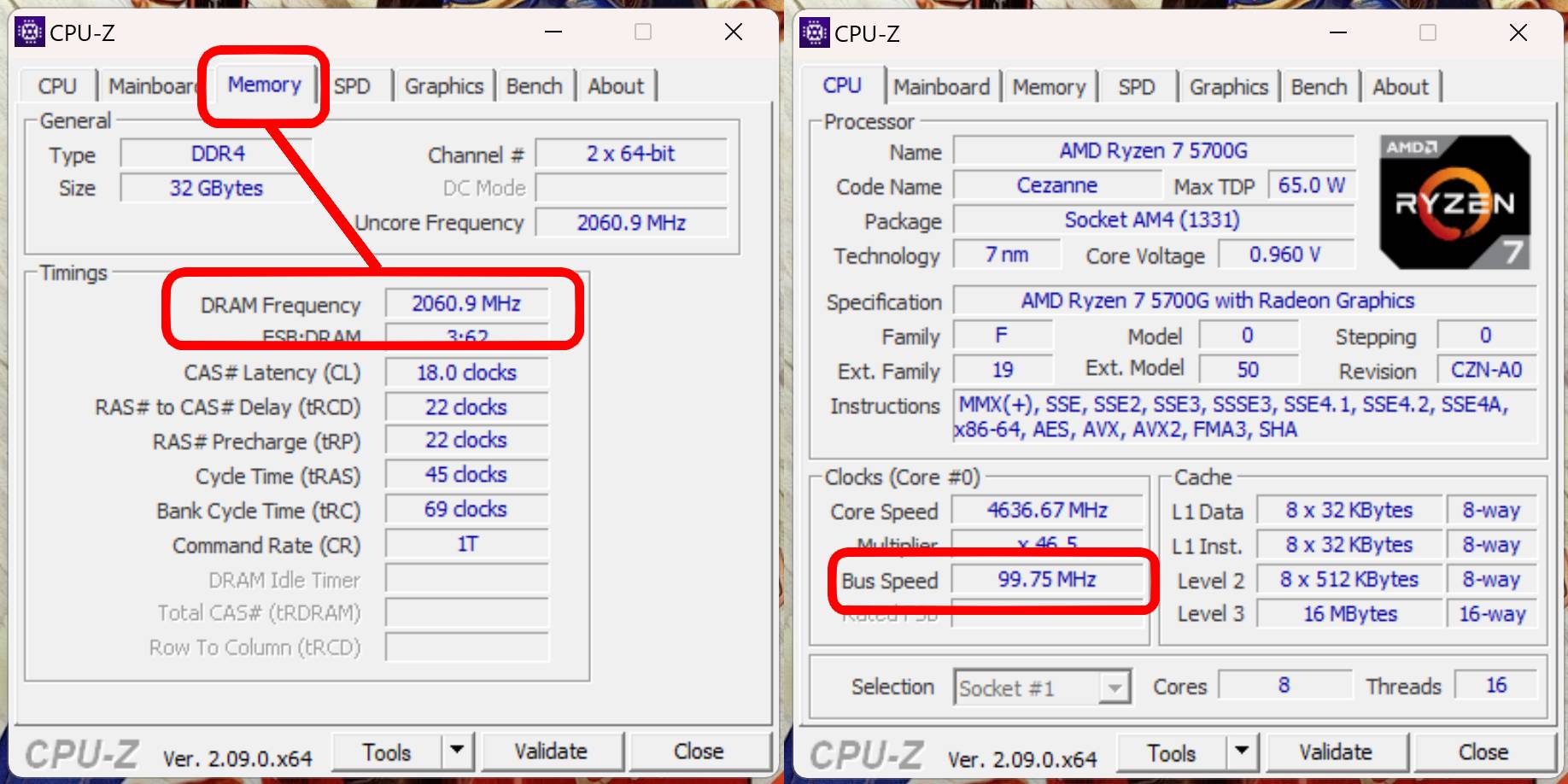Click Tools button in right CPU-Z window
1568x784 pixels.
pyautogui.click(x=1172, y=753)
